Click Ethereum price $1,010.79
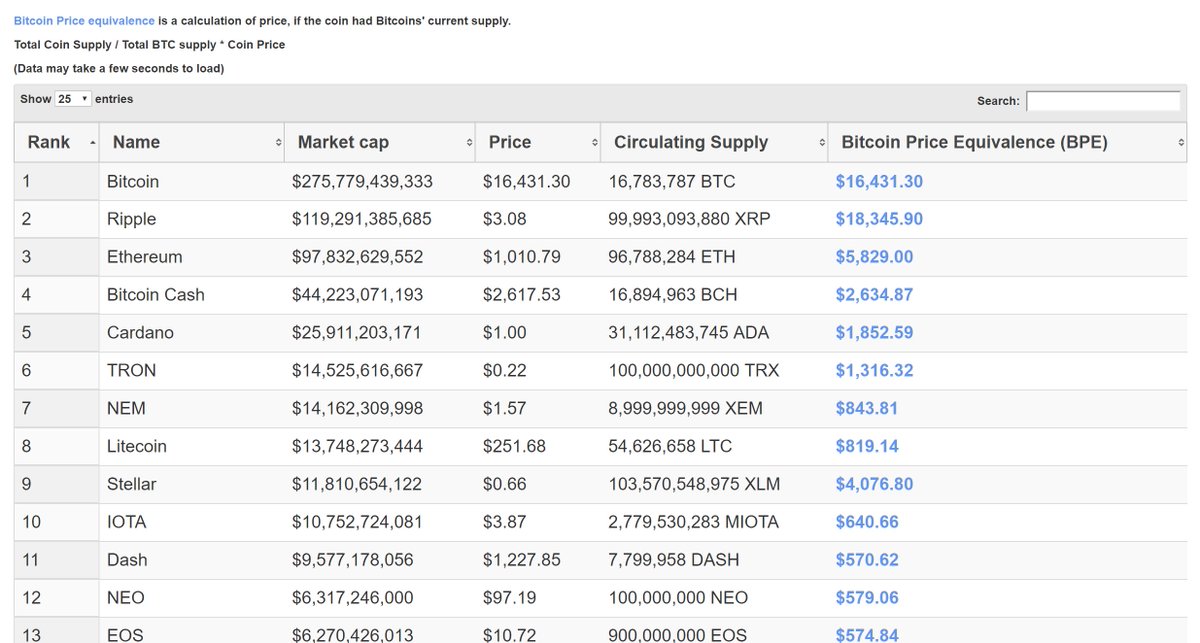 [521, 257]
